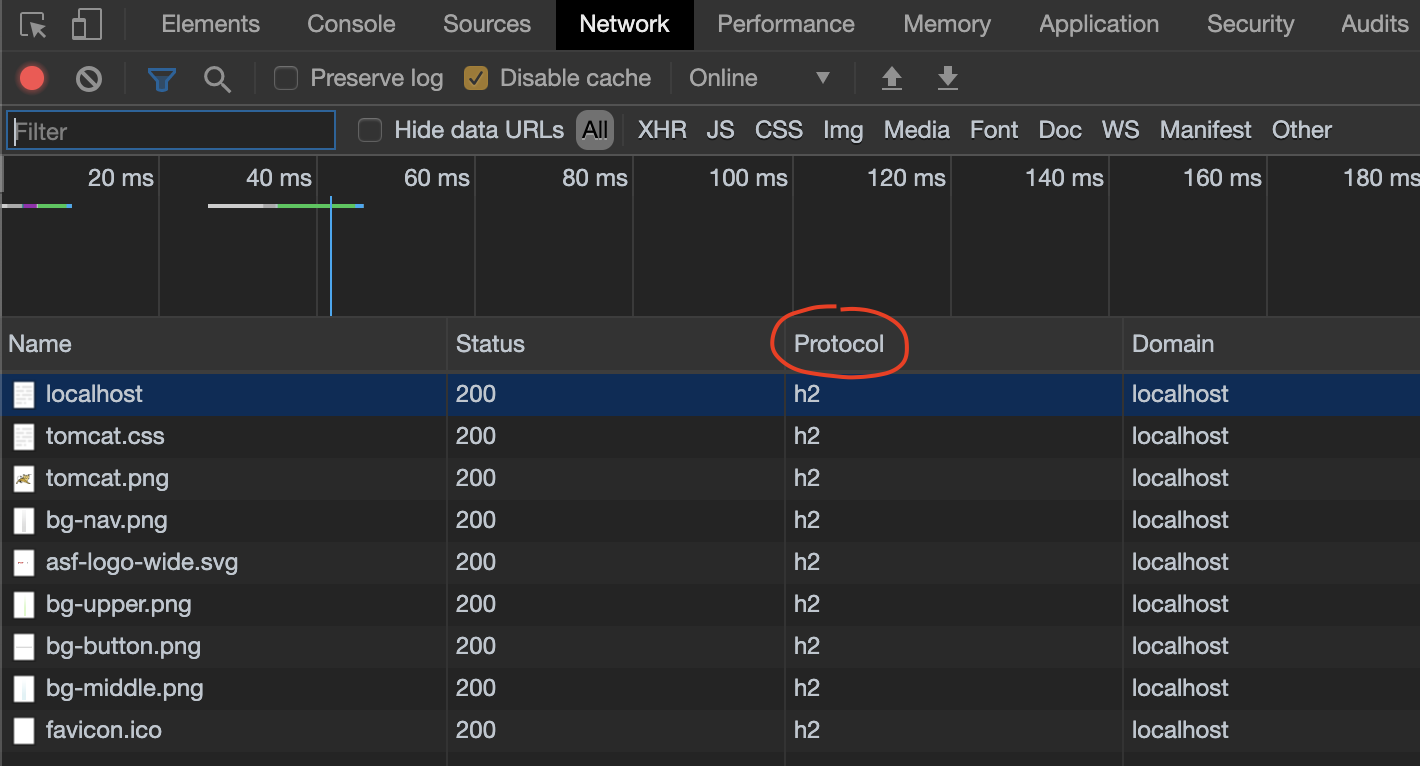Sort by the Name column header
The width and height of the screenshot is (1420, 766).
(x=224, y=344)
